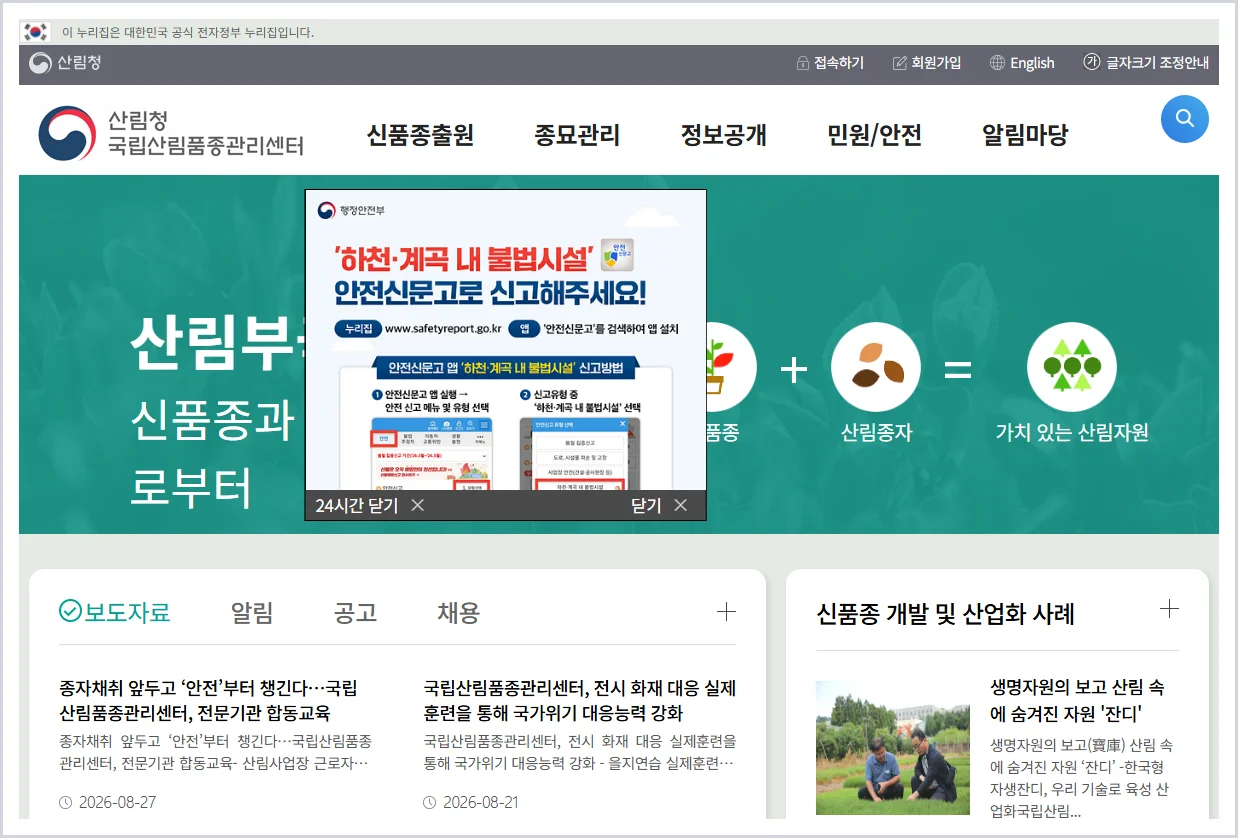Screen dimensions: 1238x838
Task: Switch site language to English
Action: 1032,63
